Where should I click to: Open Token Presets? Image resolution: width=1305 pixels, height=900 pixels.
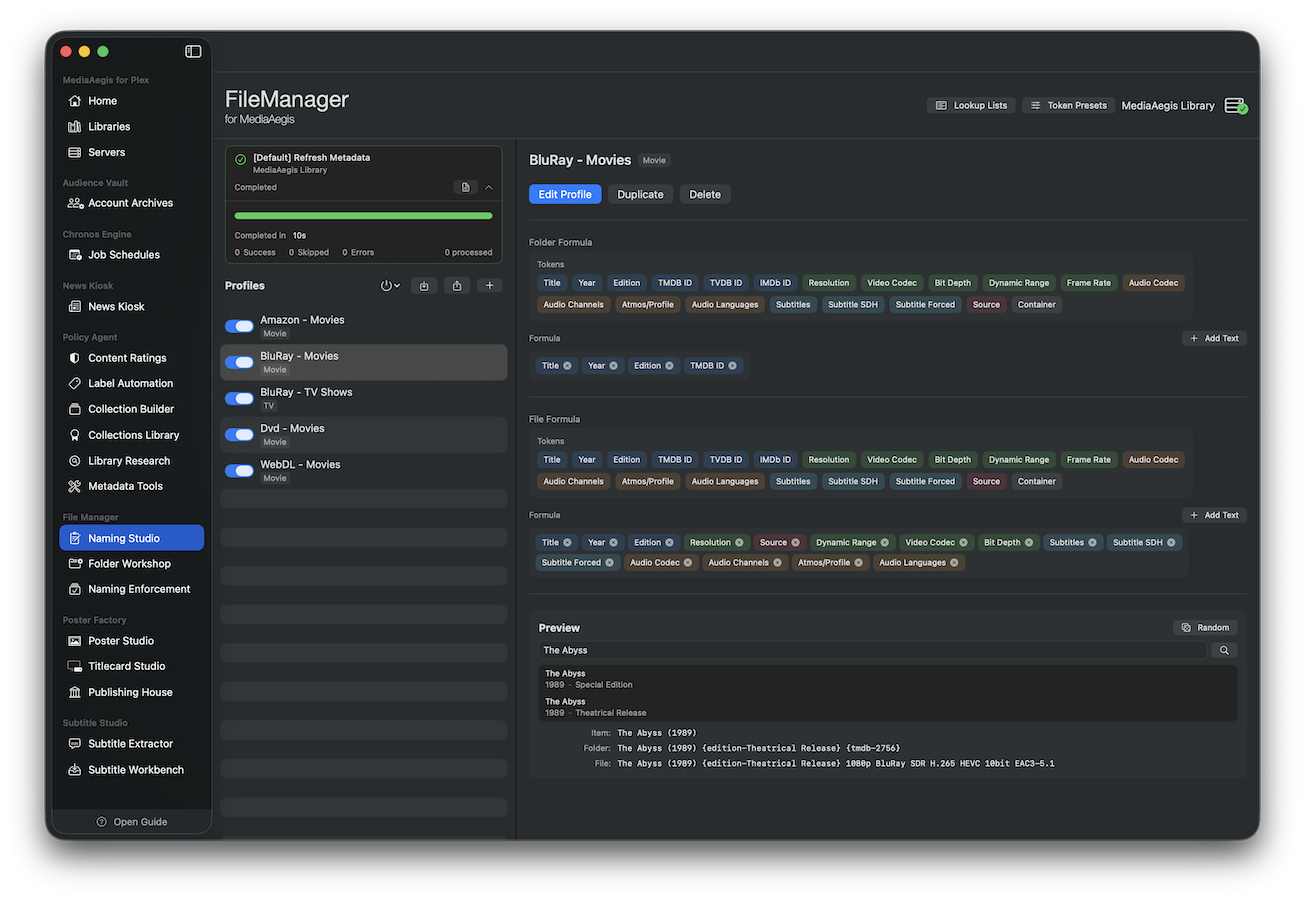1068,105
